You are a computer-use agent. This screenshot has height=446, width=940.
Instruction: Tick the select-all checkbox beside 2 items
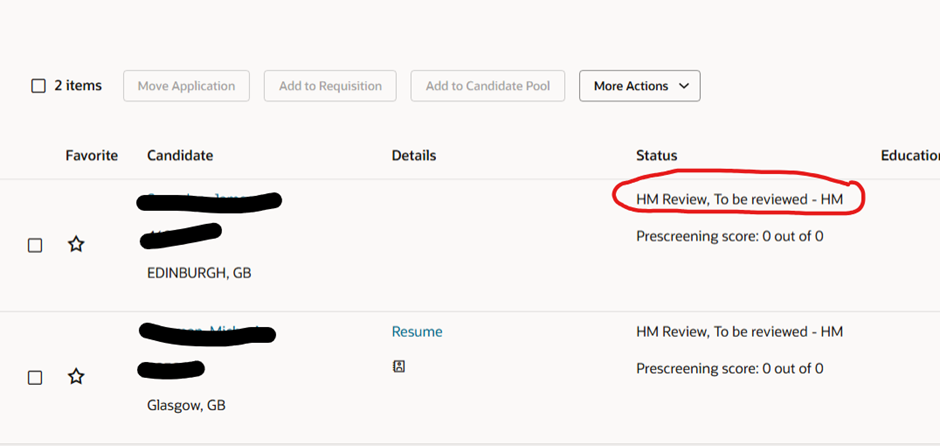38,86
